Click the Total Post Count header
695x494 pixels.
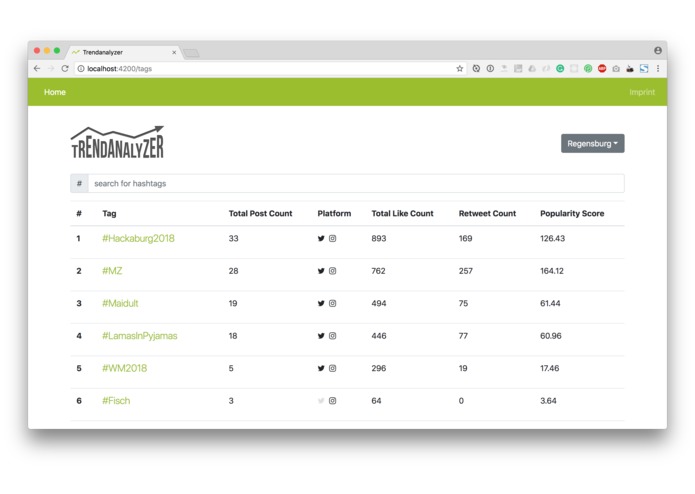(261, 214)
